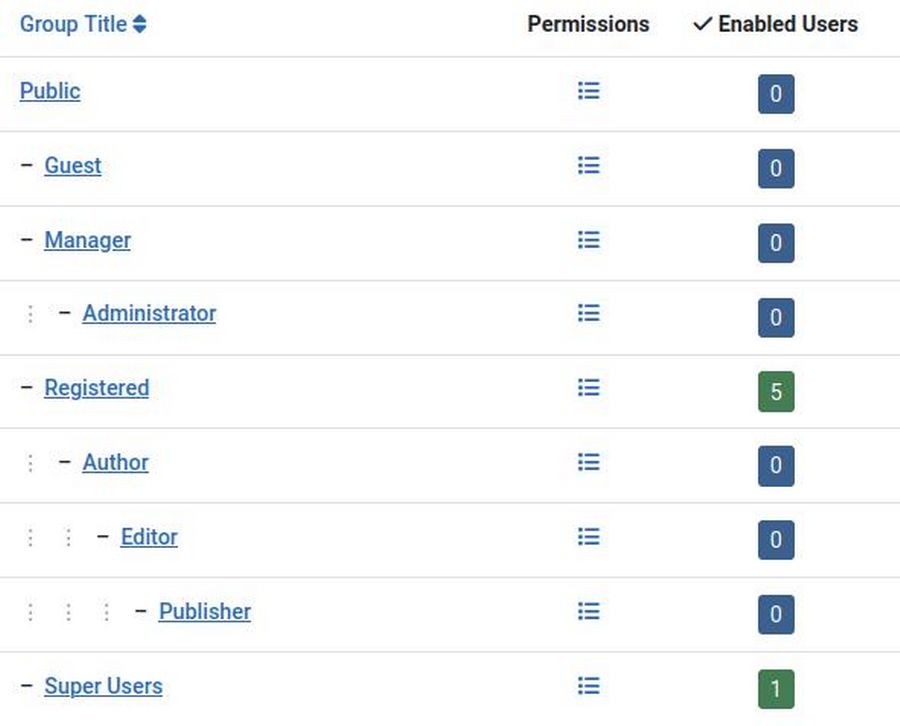Screen dimensions: 900x726
Task: Click the Publisher group link
Action: pyautogui.click(x=205, y=611)
